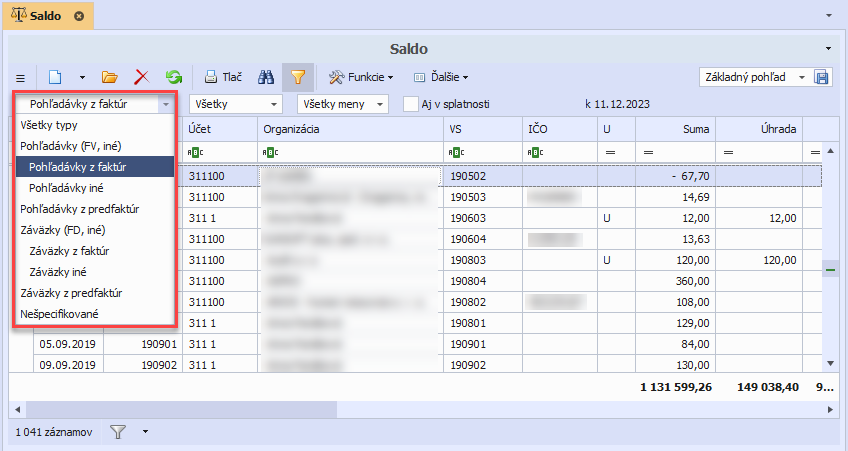Screen dimensions: 848x451
Task: Search with the binoculars icon
Action: (x=266, y=77)
